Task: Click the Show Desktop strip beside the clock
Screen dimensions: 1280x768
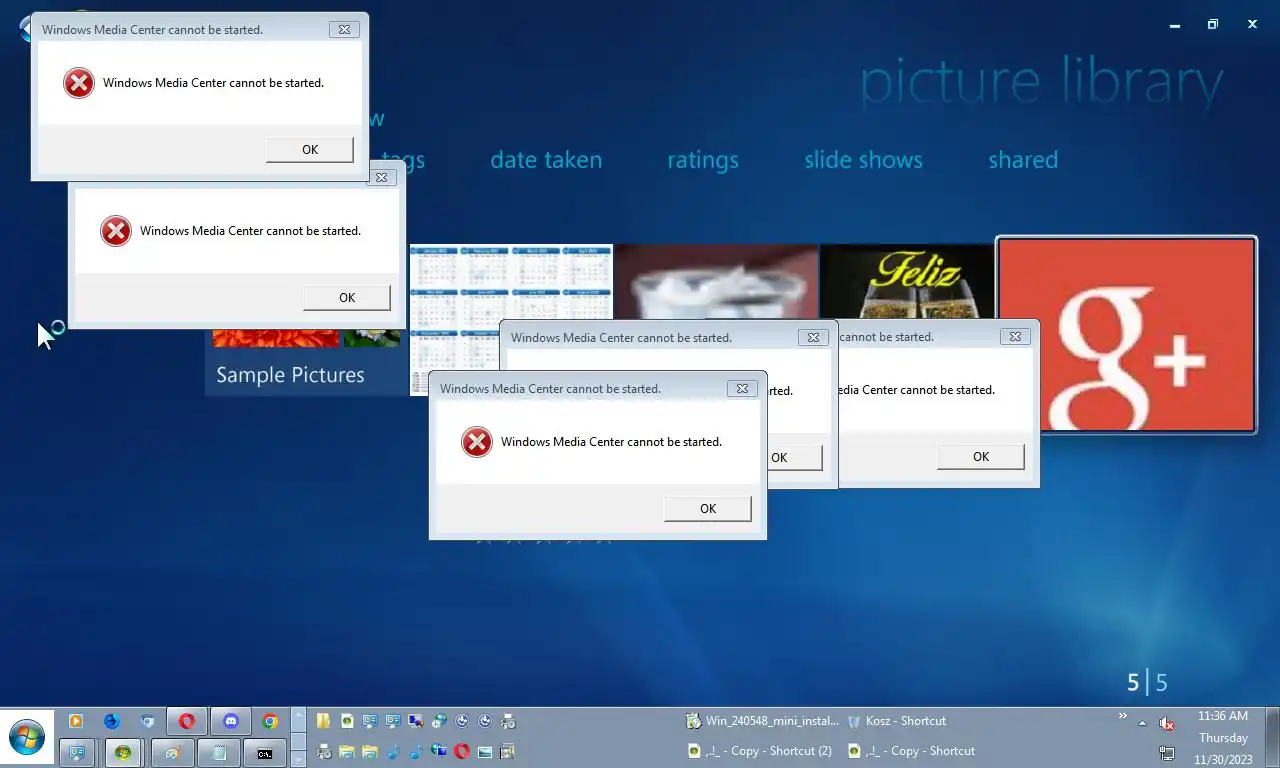Action: coord(1272,738)
